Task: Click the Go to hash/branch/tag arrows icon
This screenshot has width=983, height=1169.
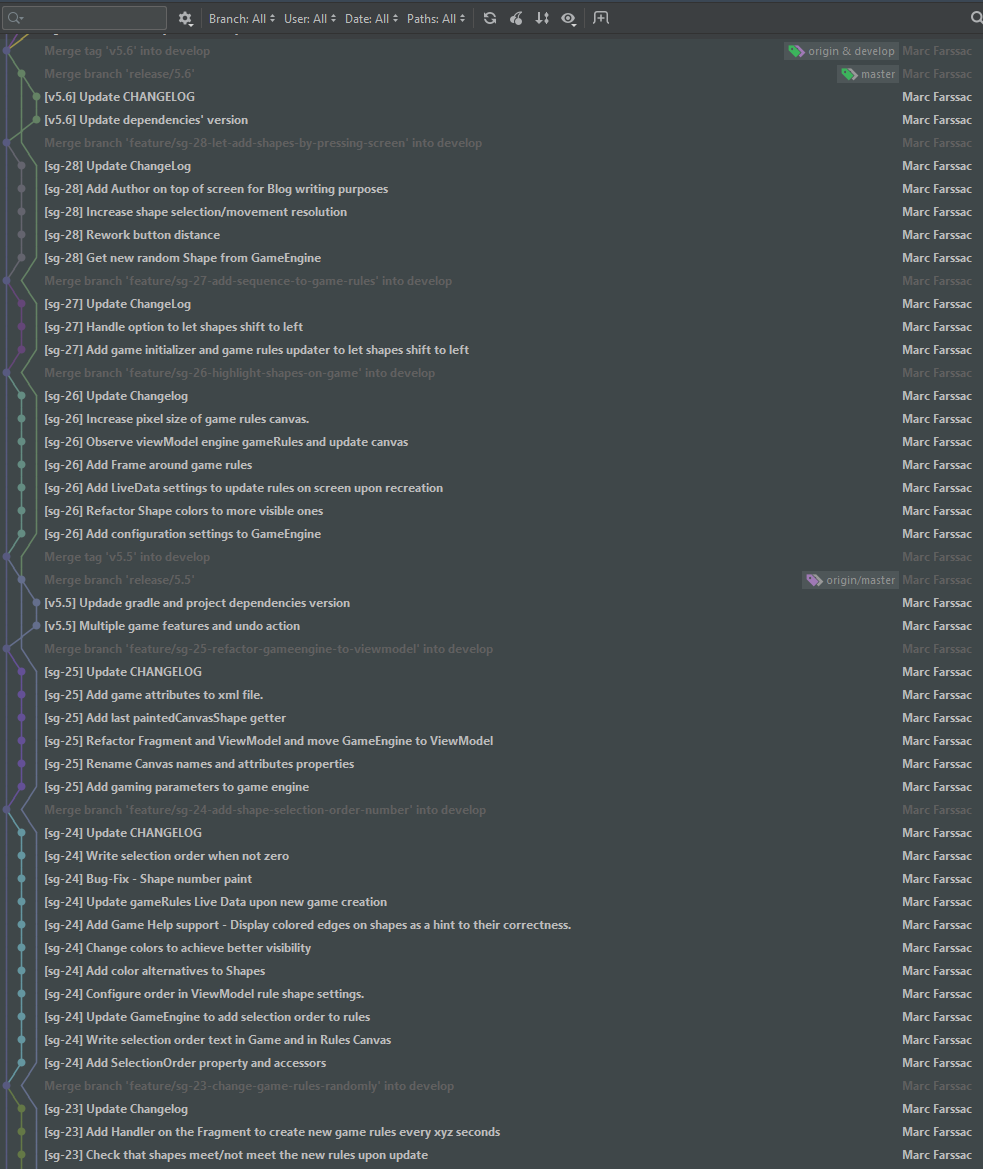Action: [542, 18]
